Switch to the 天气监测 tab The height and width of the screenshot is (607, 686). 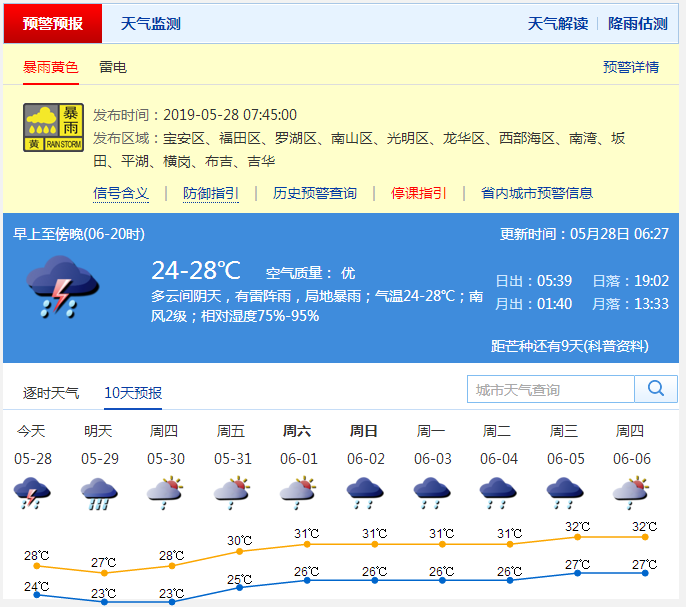pos(150,24)
